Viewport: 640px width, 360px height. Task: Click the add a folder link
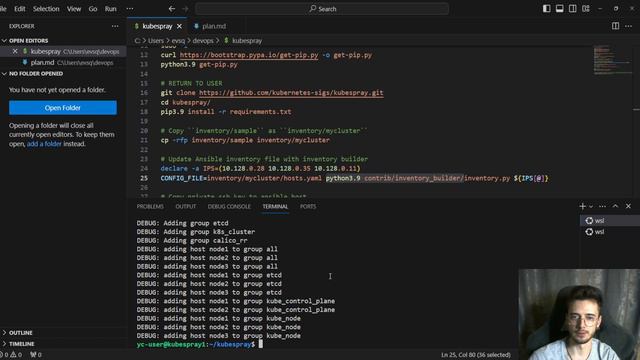[44, 144]
